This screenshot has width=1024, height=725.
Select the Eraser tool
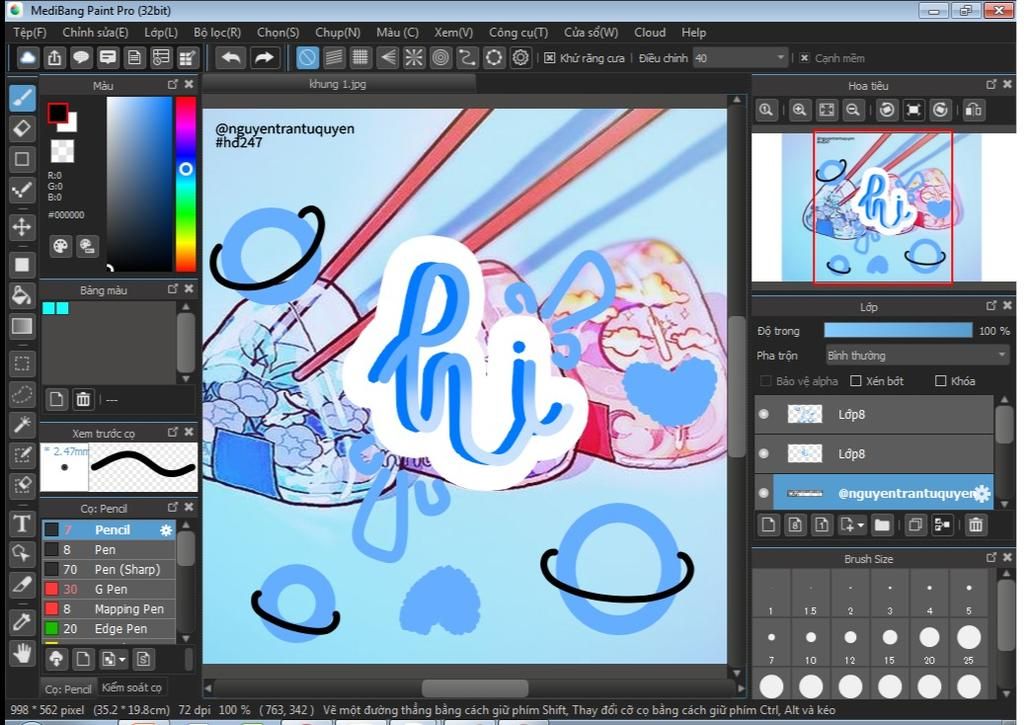pyautogui.click(x=22, y=129)
